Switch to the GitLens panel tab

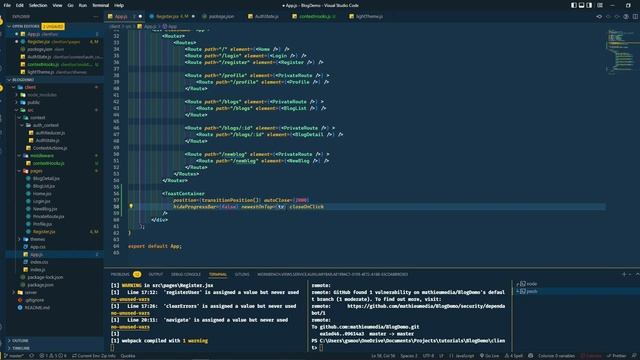click(242, 274)
